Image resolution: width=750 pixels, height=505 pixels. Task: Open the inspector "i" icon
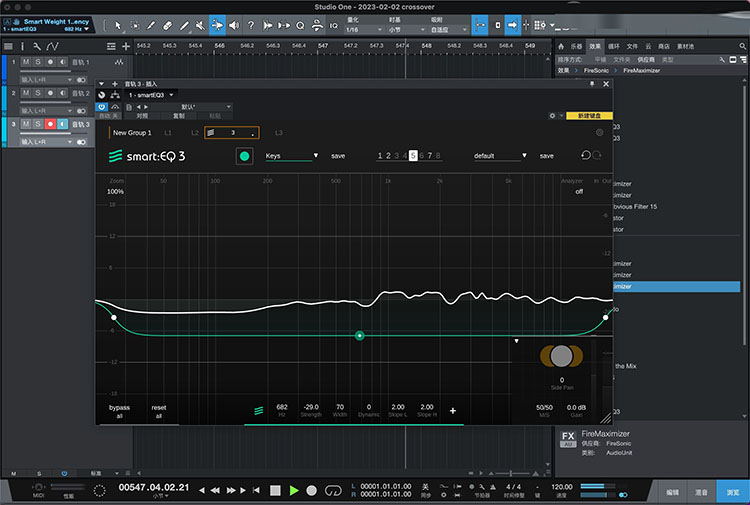click(22, 46)
